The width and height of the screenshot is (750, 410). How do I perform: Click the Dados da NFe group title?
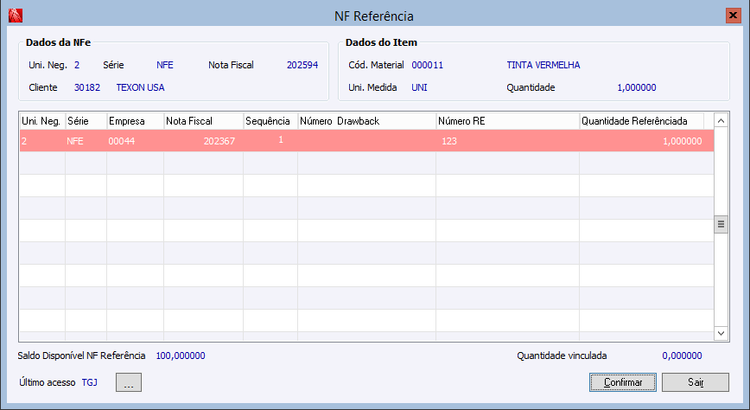coord(58,43)
